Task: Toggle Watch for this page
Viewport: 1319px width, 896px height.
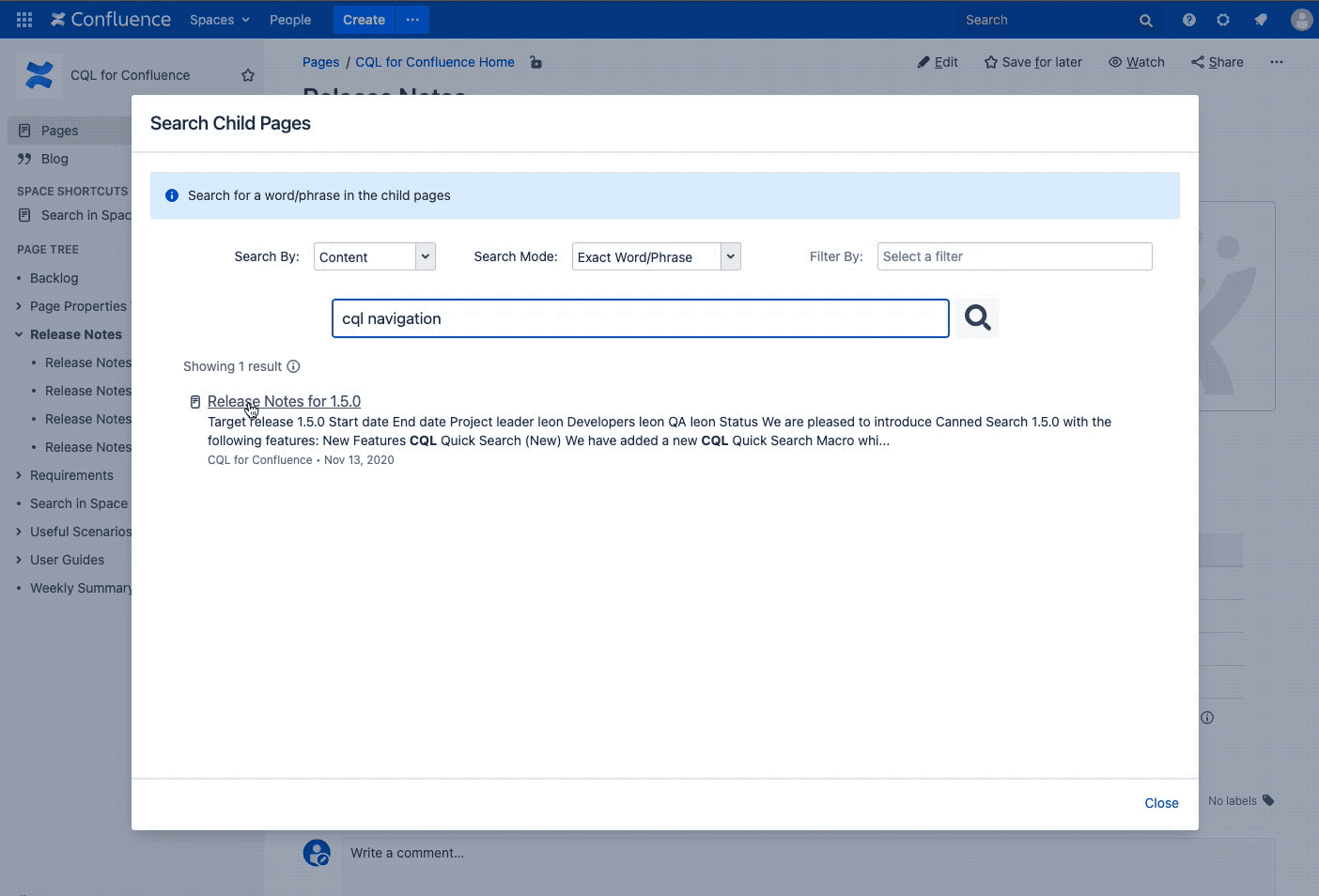Action: click(x=1137, y=62)
